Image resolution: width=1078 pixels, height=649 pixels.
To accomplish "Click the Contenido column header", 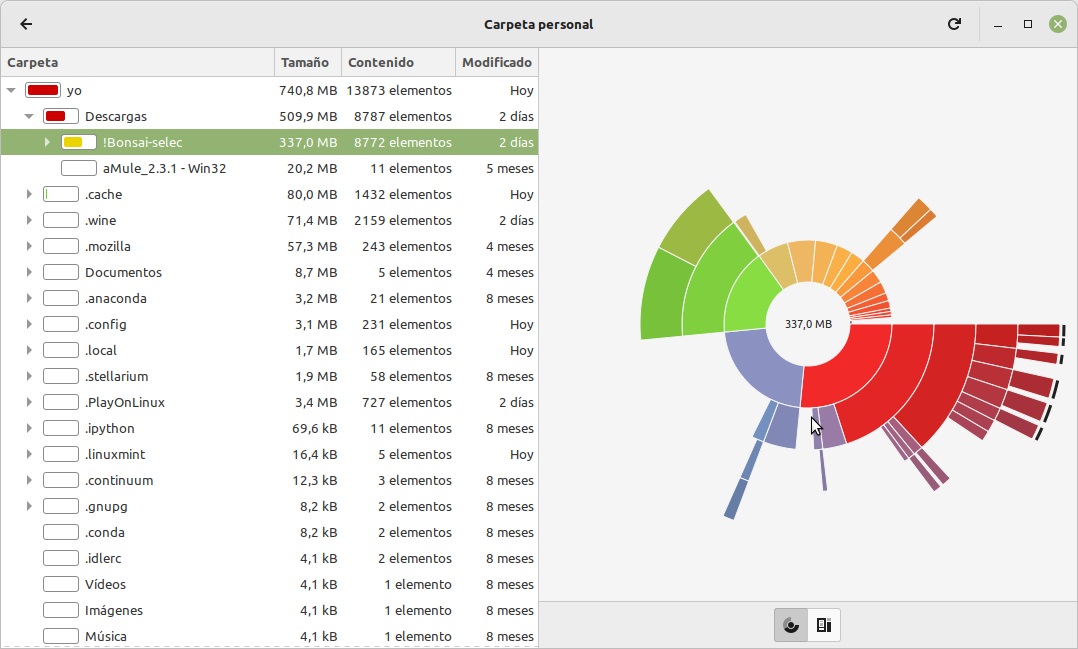I will click(397, 62).
